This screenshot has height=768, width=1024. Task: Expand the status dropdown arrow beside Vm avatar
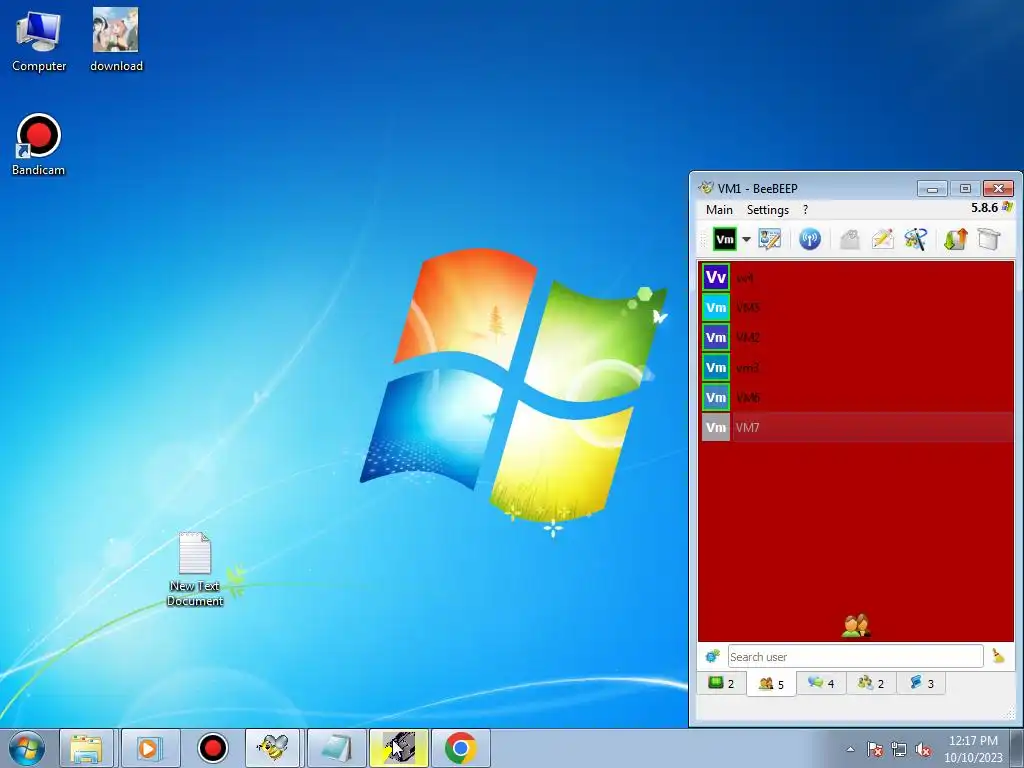(746, 239)
